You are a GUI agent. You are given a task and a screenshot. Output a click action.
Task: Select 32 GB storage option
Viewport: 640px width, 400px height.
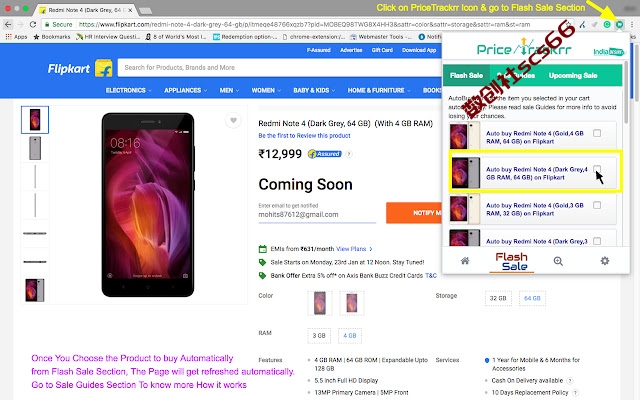[x=498, y=298]
